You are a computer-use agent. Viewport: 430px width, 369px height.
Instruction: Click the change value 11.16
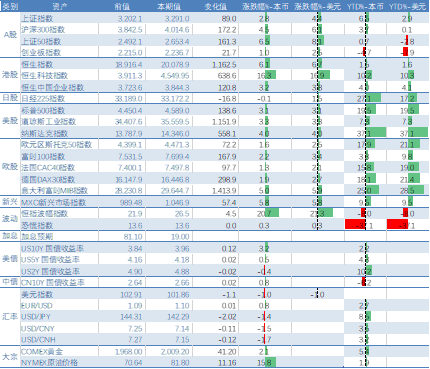click(227, 362)
